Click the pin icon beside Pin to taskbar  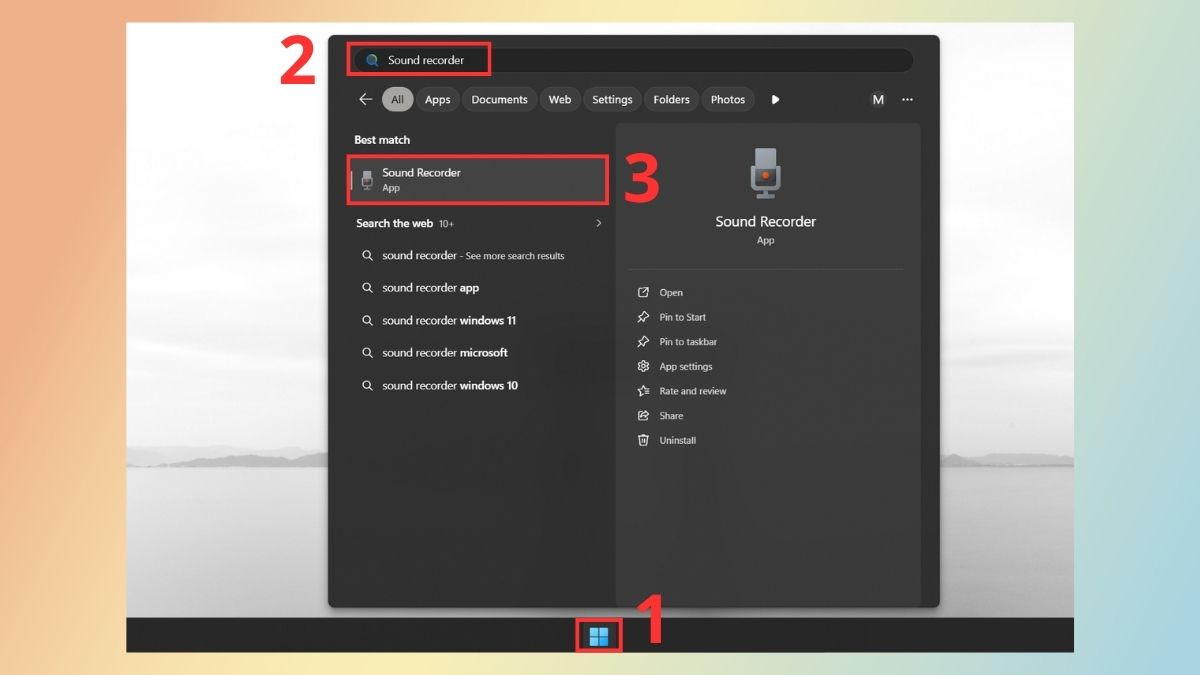click(x=643, y=342)
